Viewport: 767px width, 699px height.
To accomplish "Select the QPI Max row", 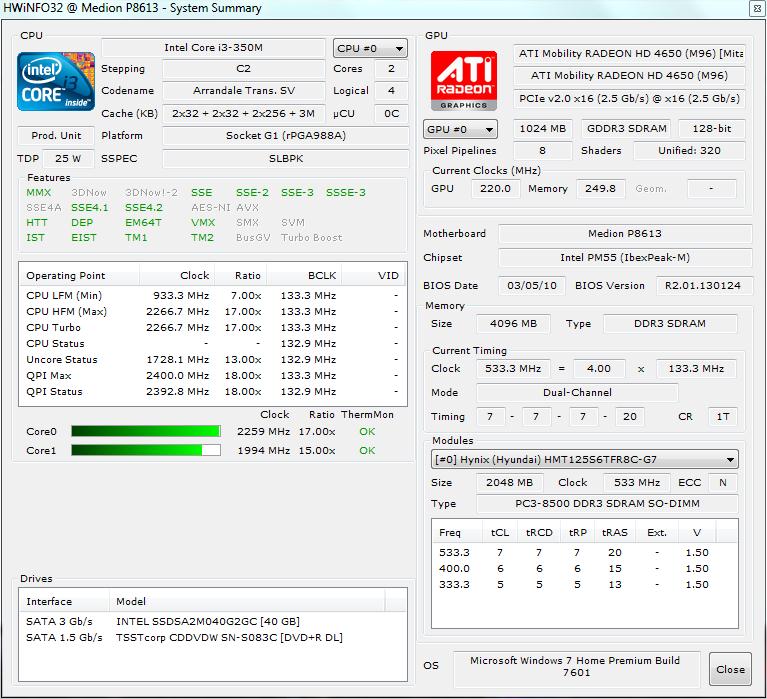I will click(213, 376).
